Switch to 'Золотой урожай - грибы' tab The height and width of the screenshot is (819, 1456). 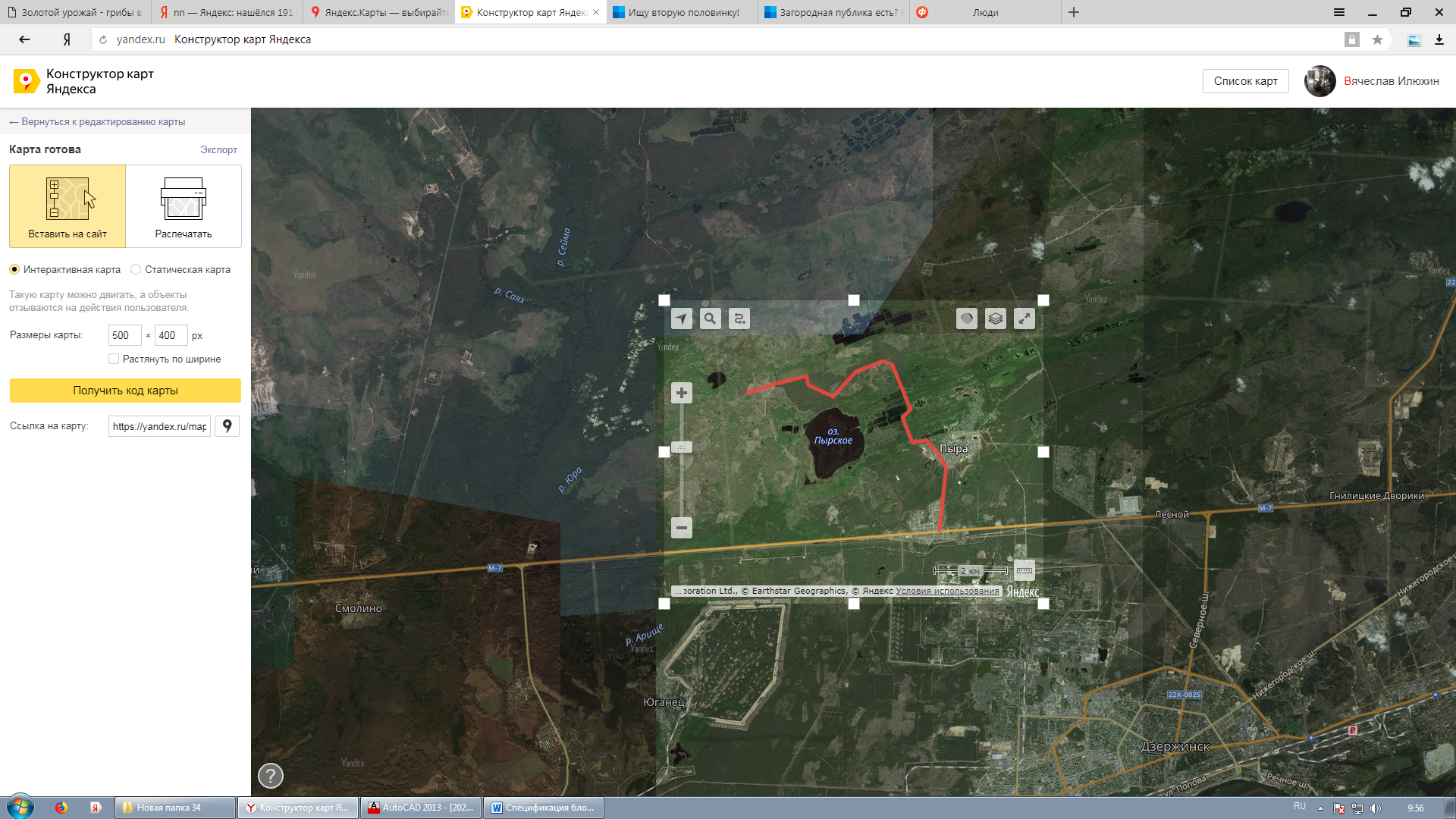[76, 12]
